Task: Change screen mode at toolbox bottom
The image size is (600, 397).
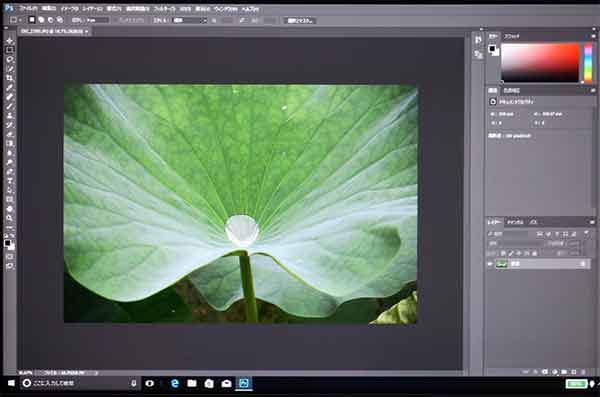Action: pyautogui.click(x=10, y=266)
